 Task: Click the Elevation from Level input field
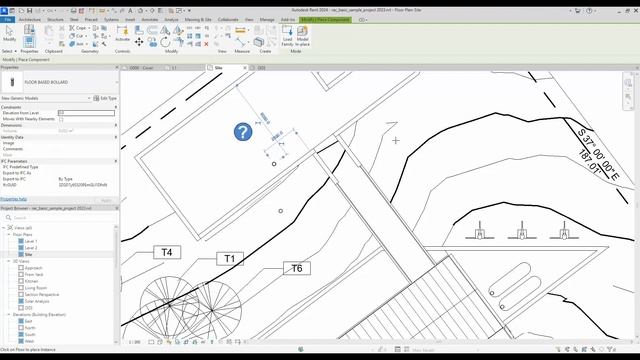86,113
